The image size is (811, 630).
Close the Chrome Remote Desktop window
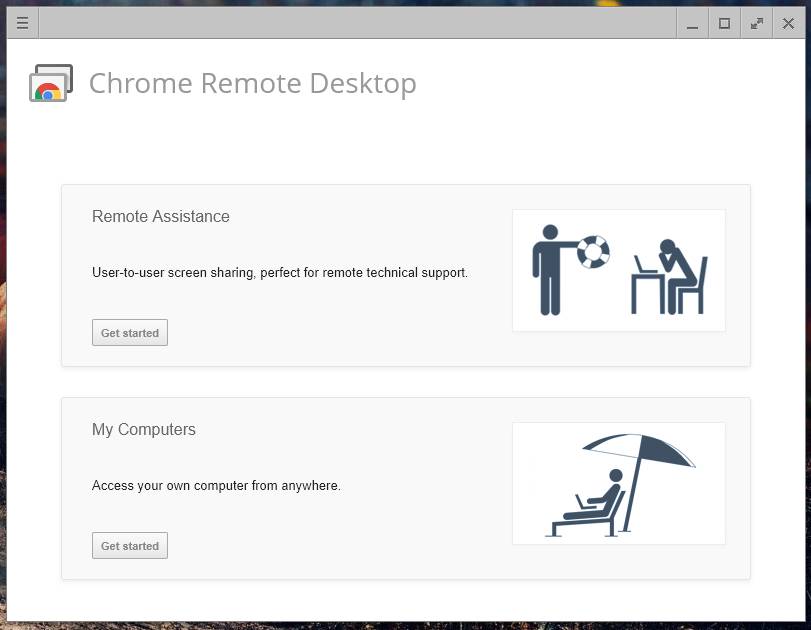coord(788,23)
